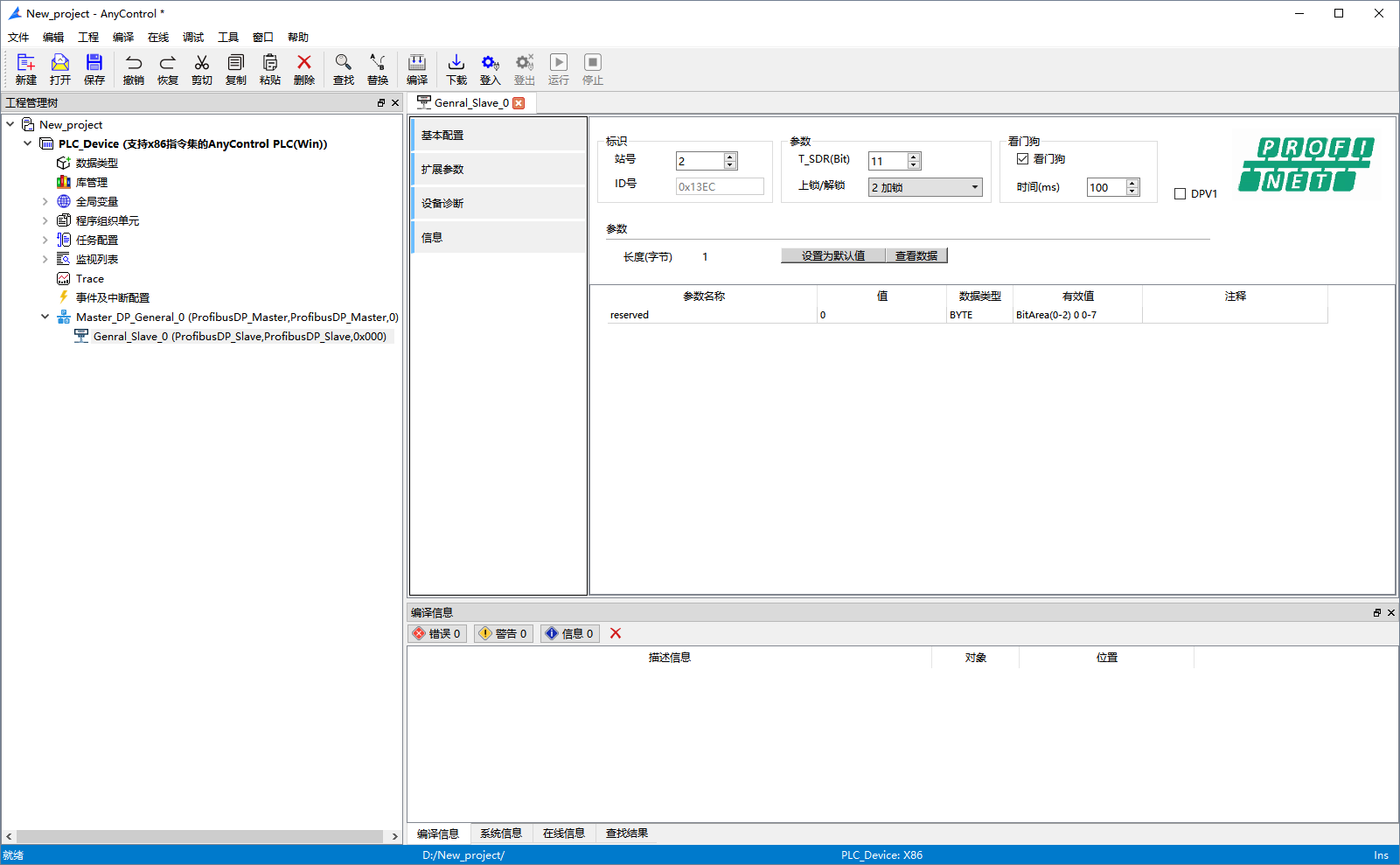The height and width of the screenshot is (865, 1400).
Task: Open the 上锁/解锁 dropdown
Action: [925, 187]
